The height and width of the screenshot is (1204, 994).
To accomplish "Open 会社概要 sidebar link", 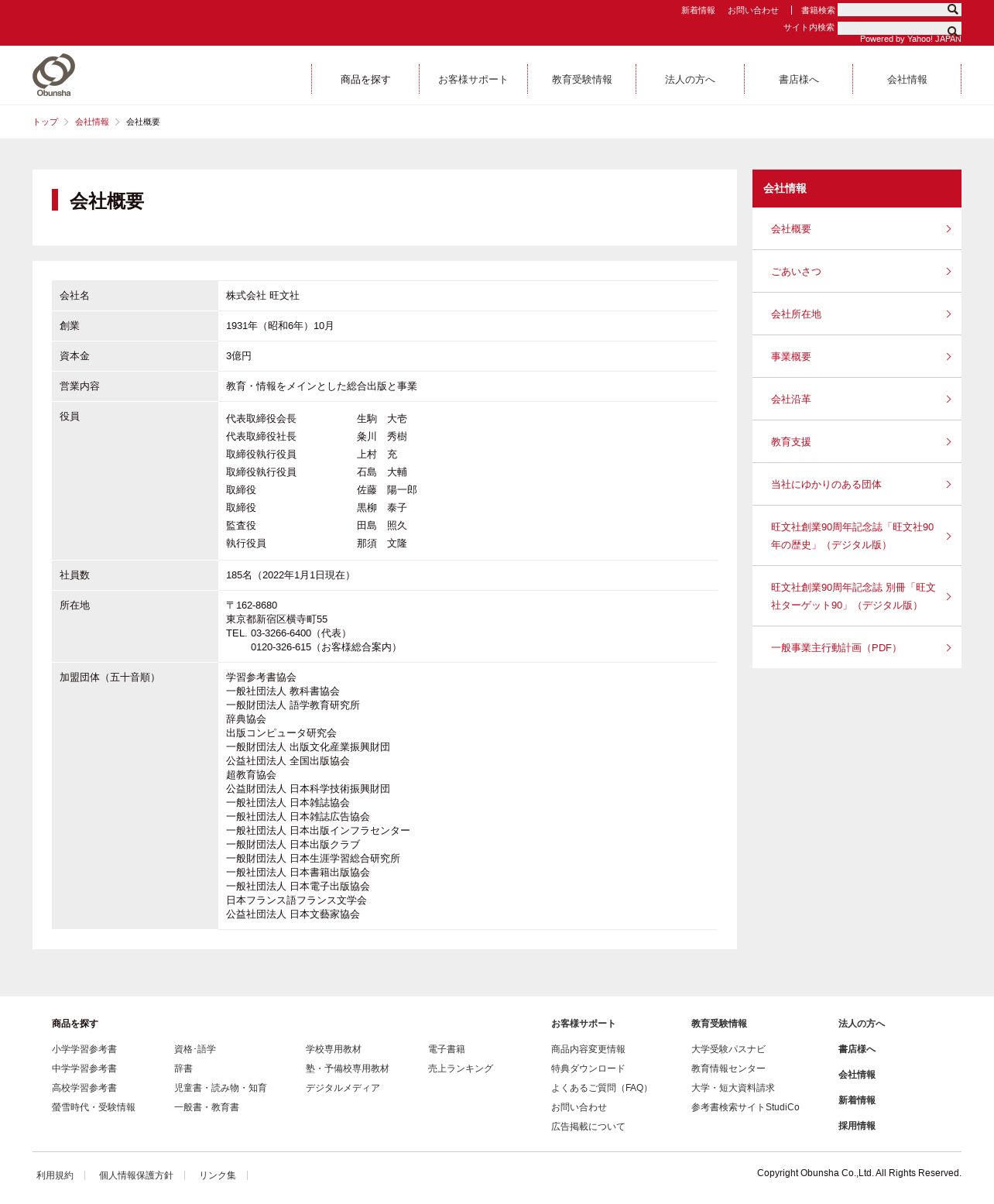I will tap(857, 228).
